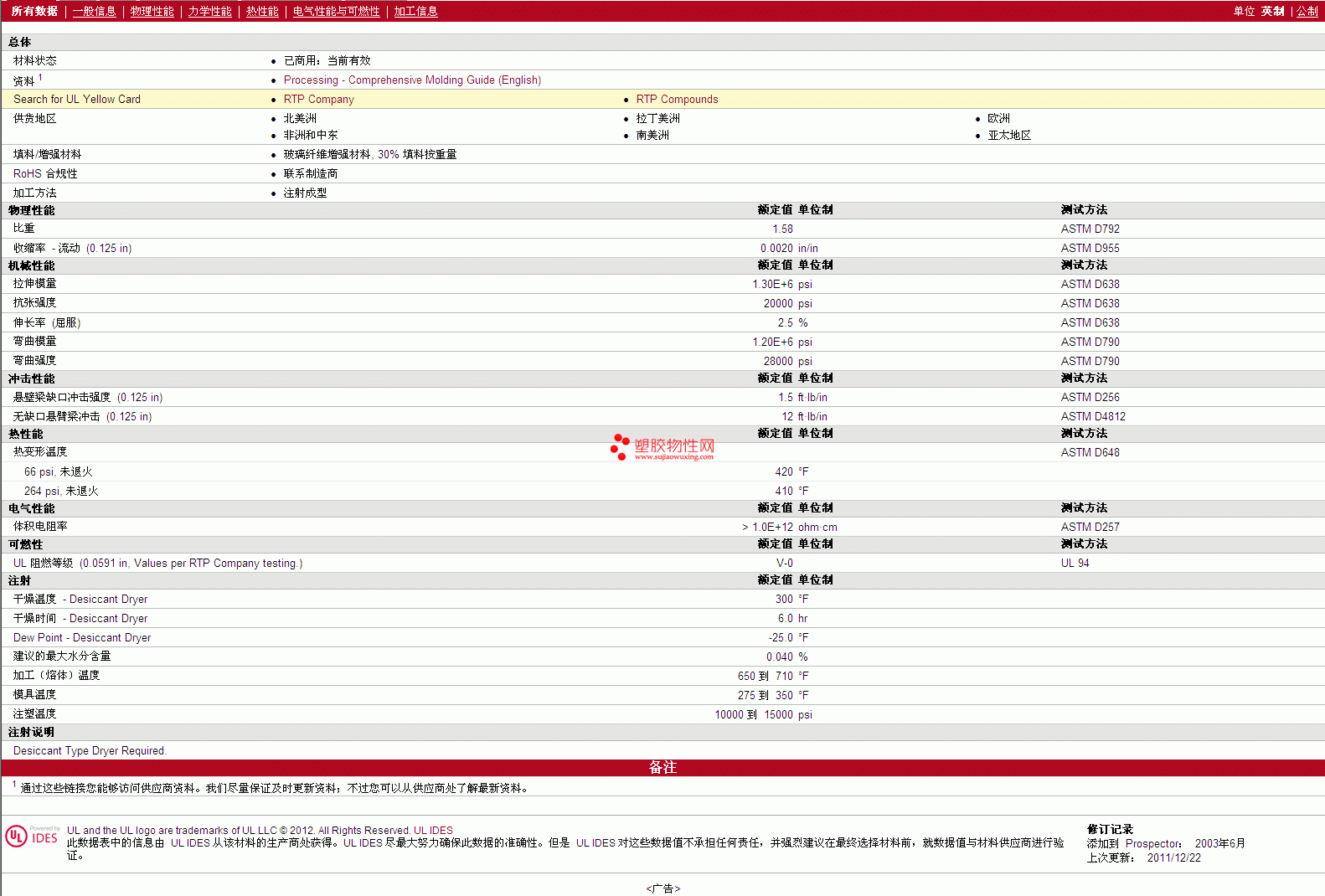Click the UL IDES logo in footer
Viewport: 1325px width, 896px height.
(32, 837)
